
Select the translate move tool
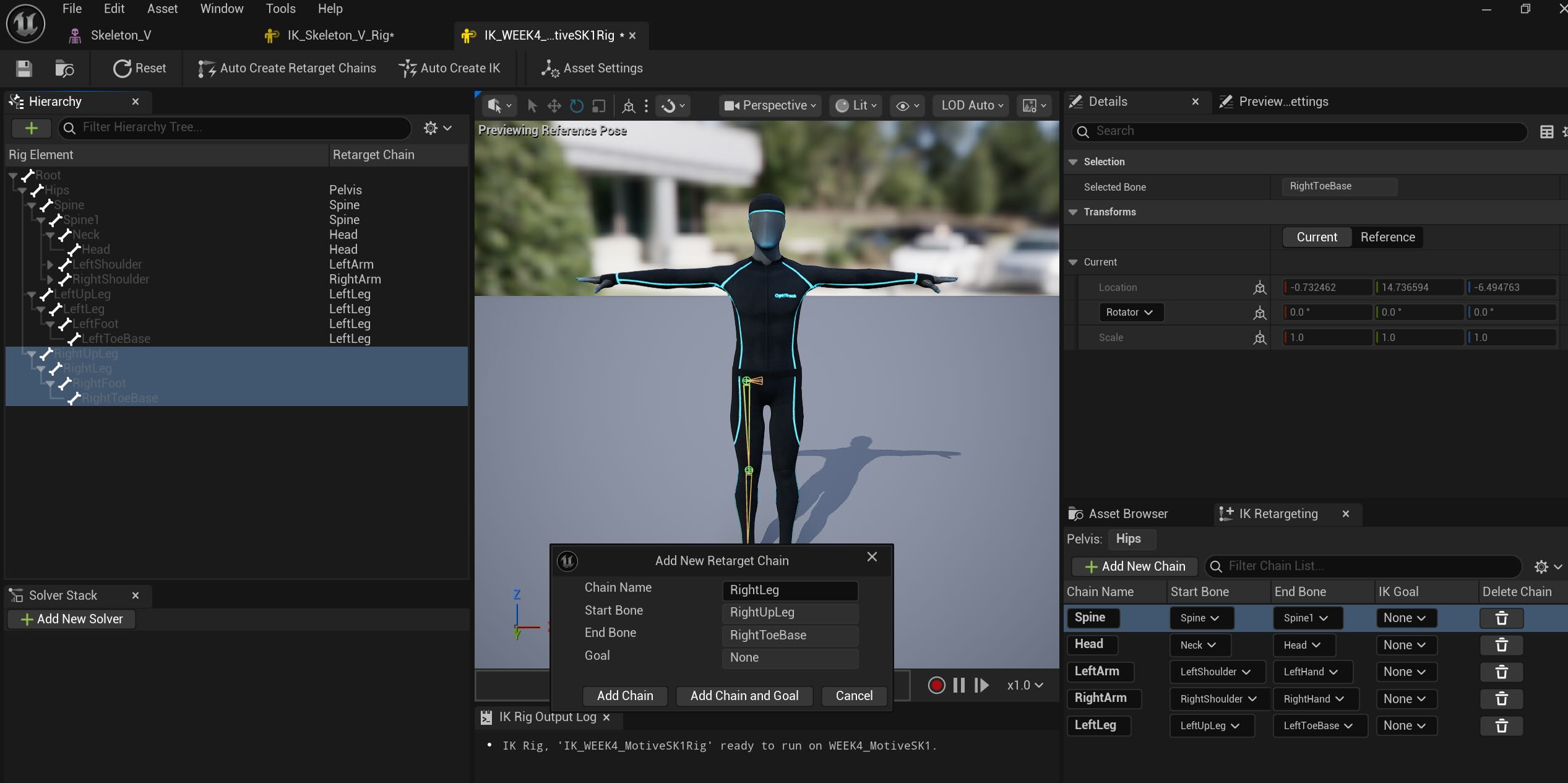(554, 106)
